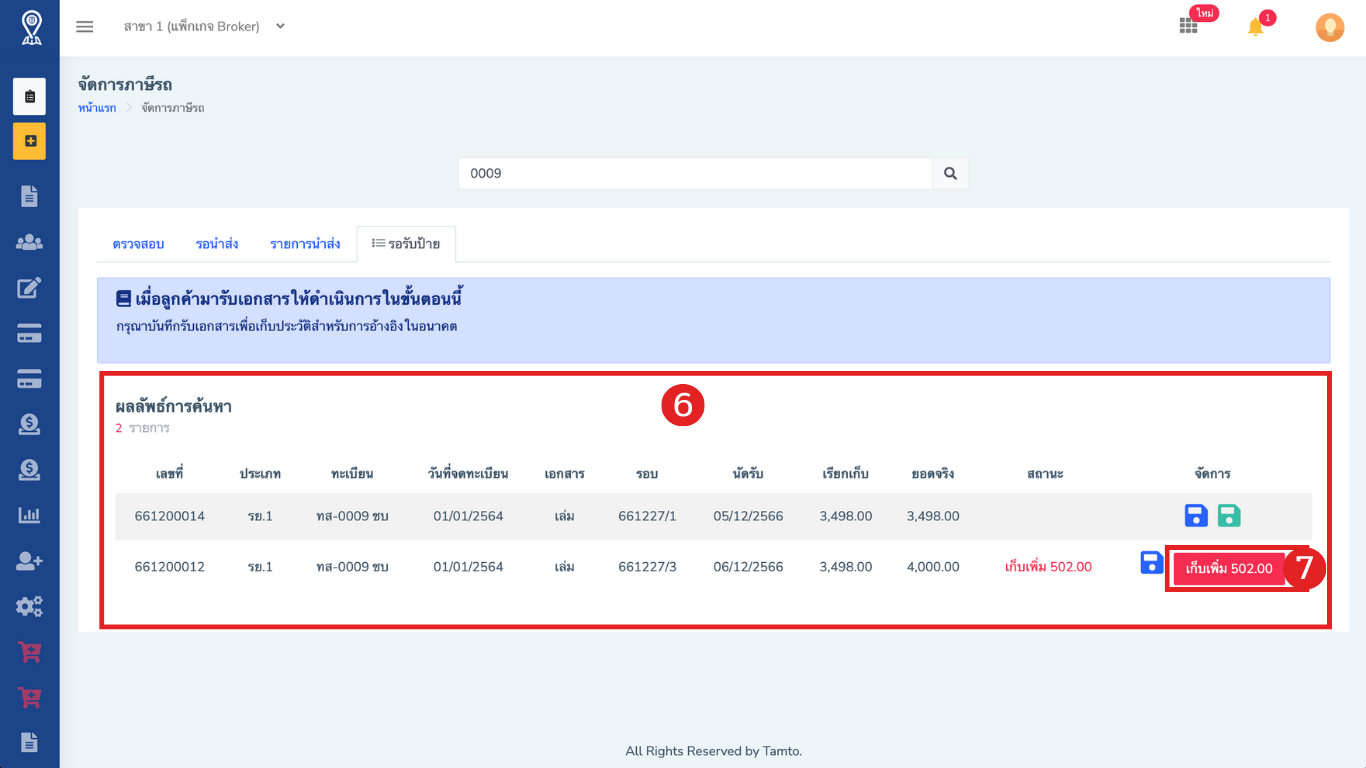Click the red cart icon directly below the gears
Viewport: 1366px width, 768px height.
[29, 652]
